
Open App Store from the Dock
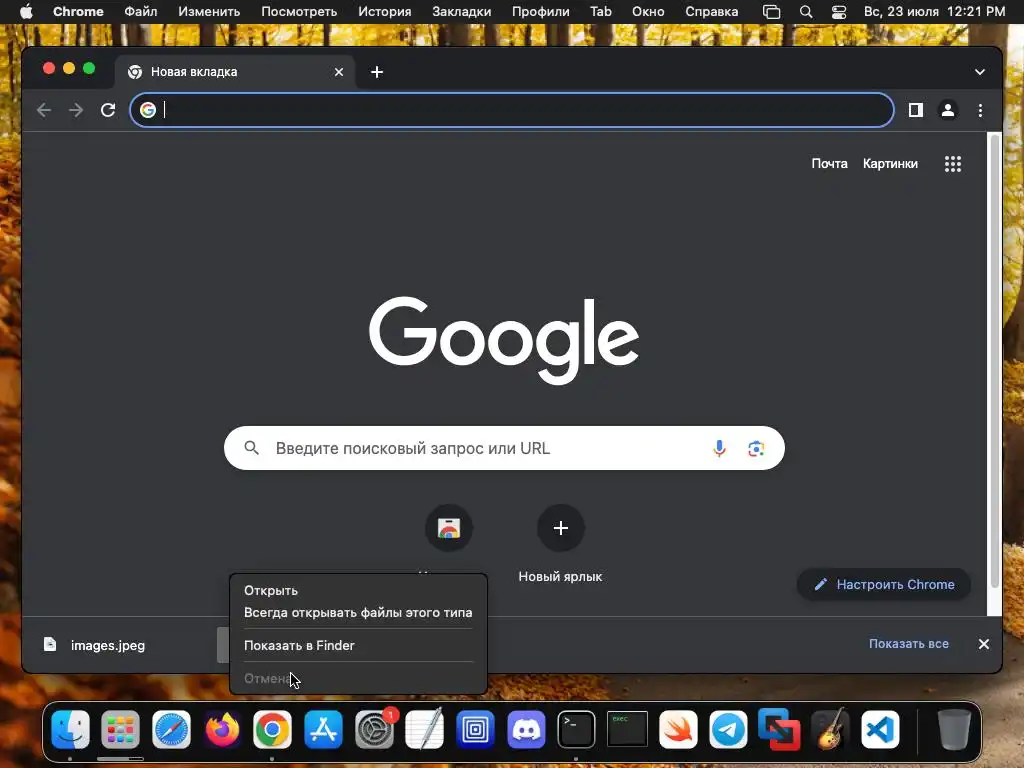323,729
